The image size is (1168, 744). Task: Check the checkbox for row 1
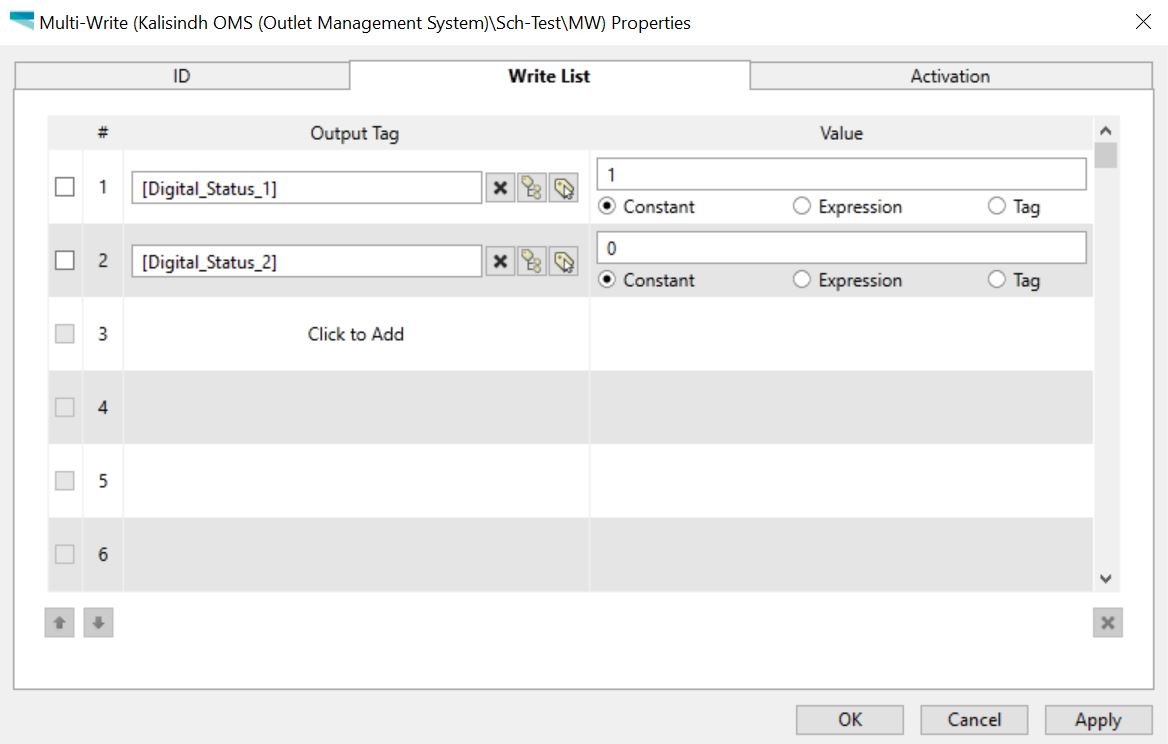point(65,187)
